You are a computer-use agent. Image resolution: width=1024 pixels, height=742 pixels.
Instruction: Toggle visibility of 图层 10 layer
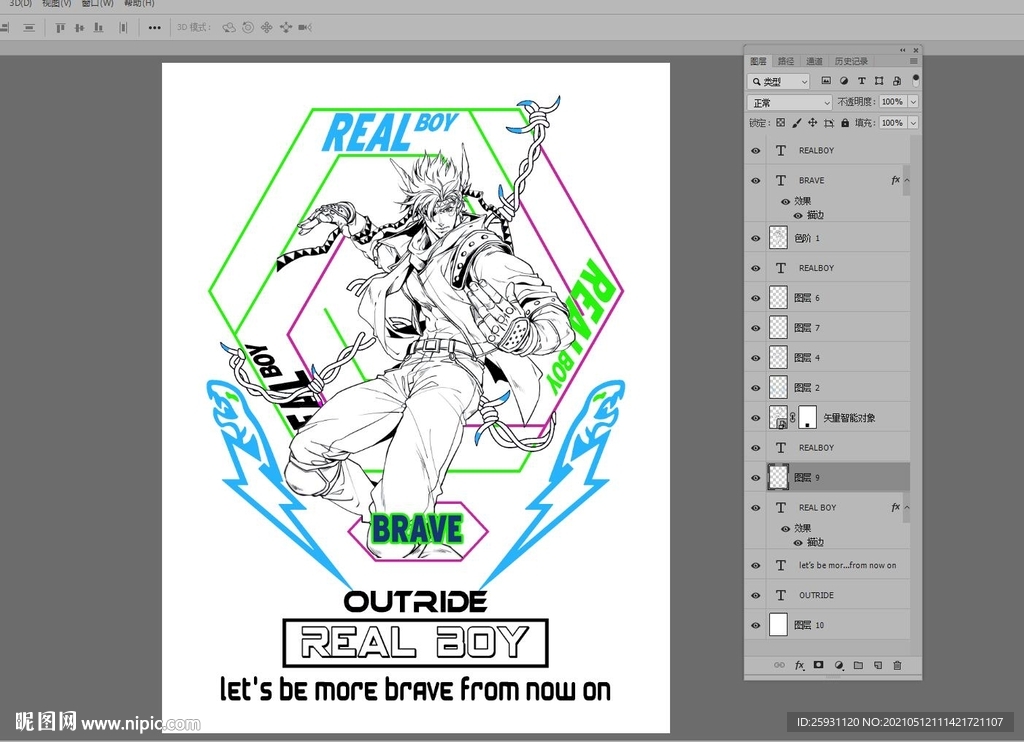click(x=756, y=625)
